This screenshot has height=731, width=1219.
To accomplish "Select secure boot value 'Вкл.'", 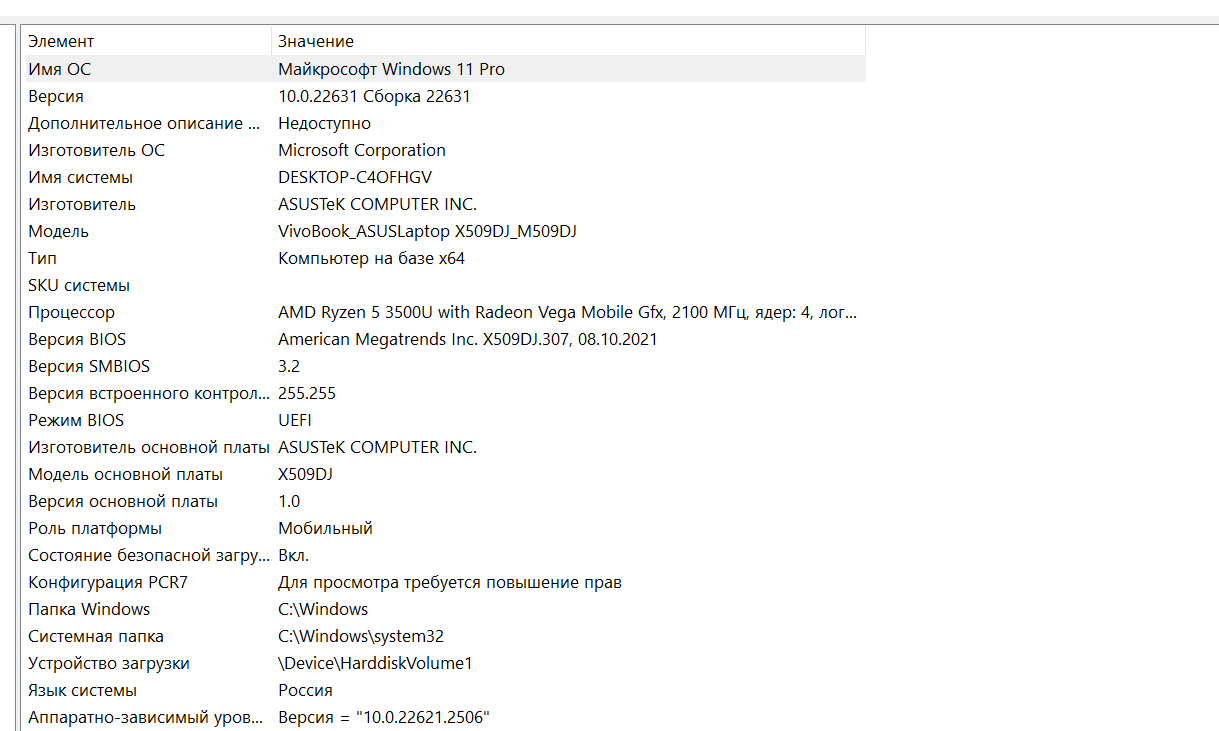I will click(293, 555).
